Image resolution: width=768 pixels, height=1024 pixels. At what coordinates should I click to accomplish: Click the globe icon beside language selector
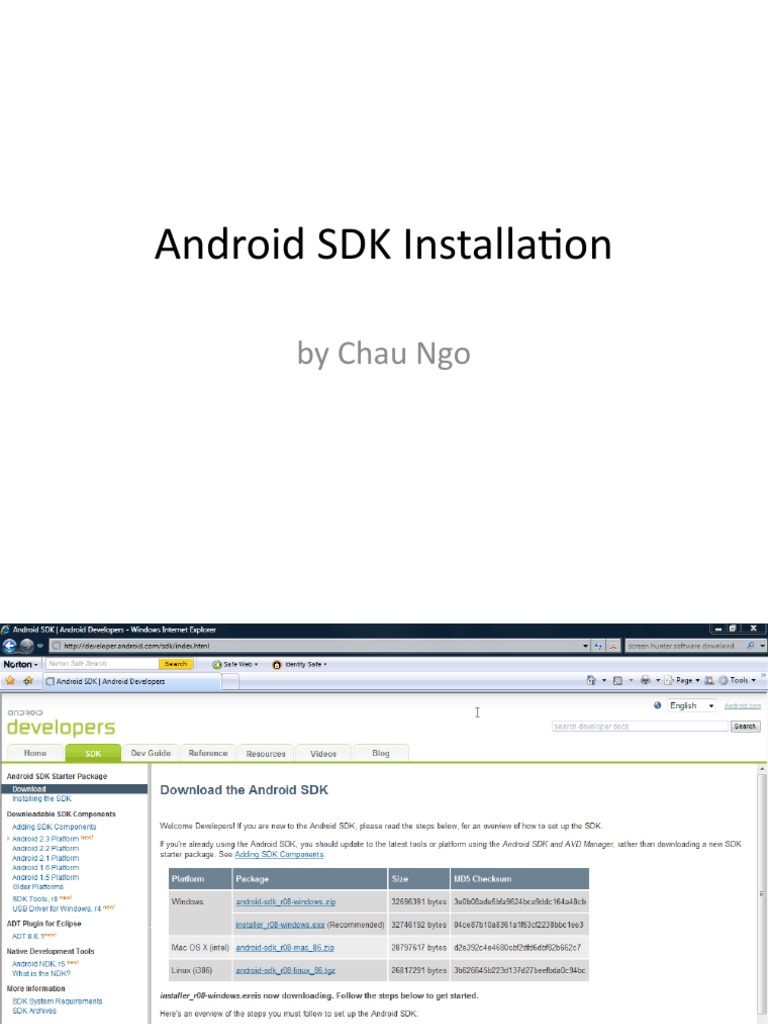657,705
